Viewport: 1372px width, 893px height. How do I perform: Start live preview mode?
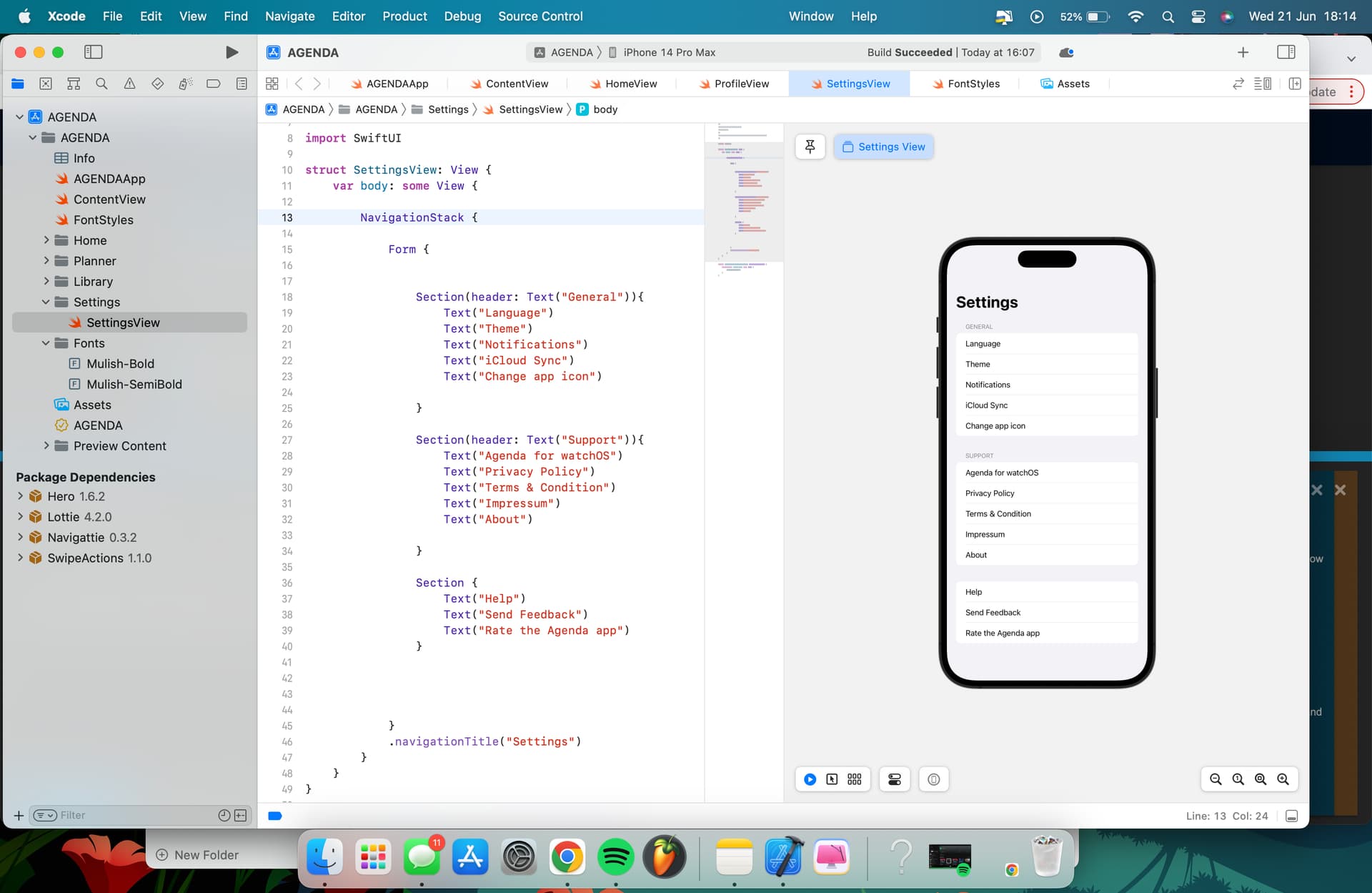click(x=810, y=779)
